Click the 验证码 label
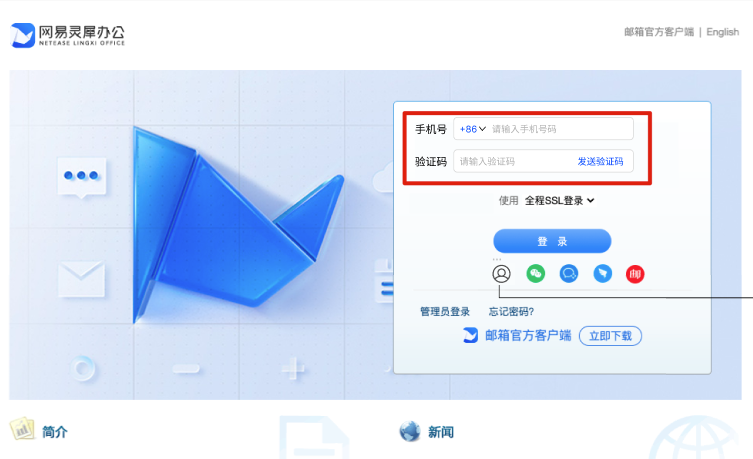This screenshot has height=459, width=753. [431, 161]
